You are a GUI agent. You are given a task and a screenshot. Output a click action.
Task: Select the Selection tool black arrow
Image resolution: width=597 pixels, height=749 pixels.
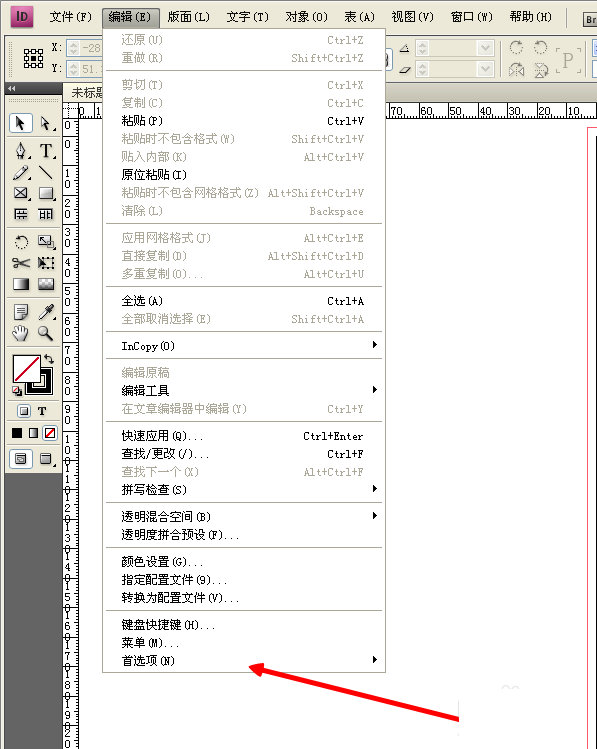pos(21,123)
